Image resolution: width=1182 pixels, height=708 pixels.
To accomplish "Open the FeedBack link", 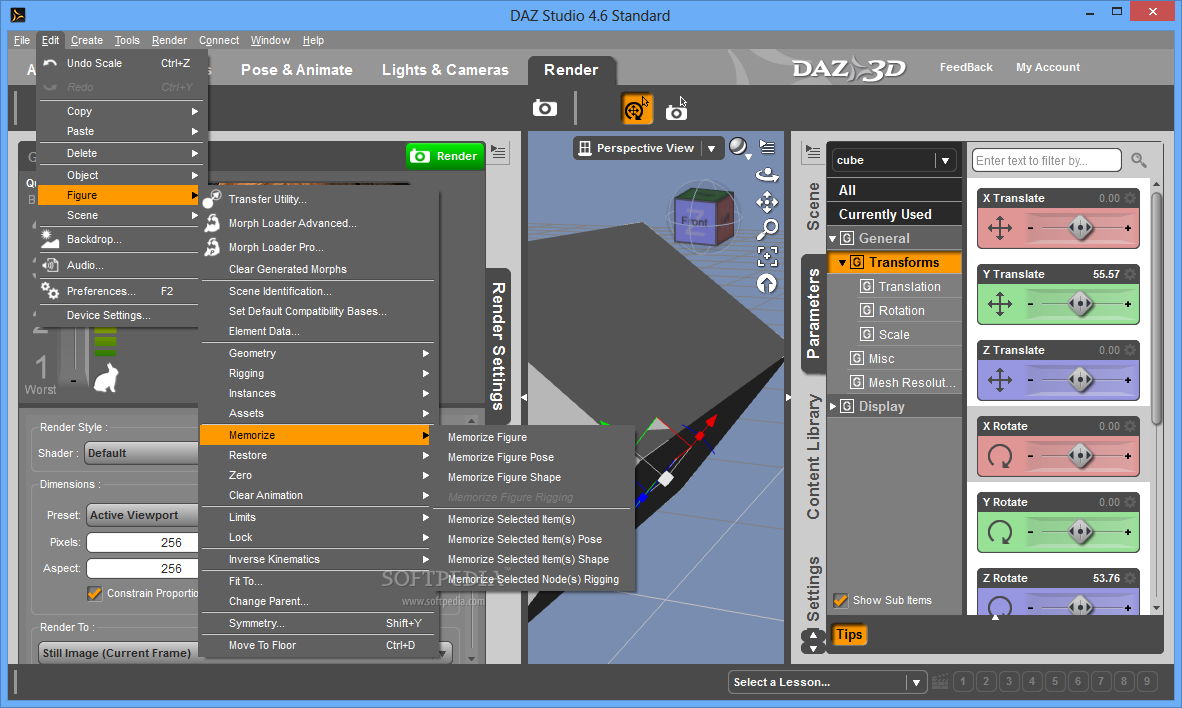I will tap(966, 67).
